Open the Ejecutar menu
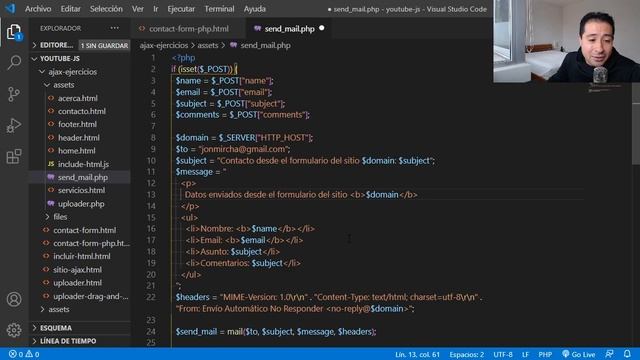Screen dimensions: 640x360 (x=181, y=9)
